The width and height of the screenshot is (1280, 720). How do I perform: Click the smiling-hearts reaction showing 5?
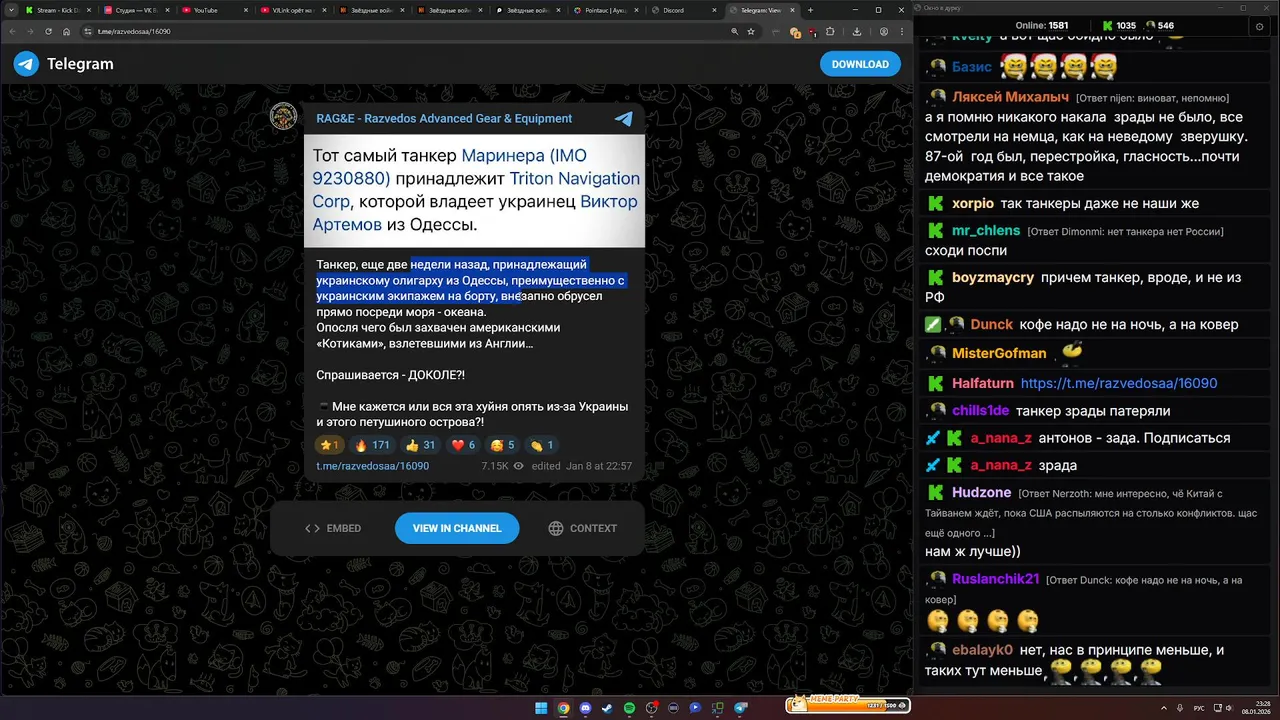503,445
